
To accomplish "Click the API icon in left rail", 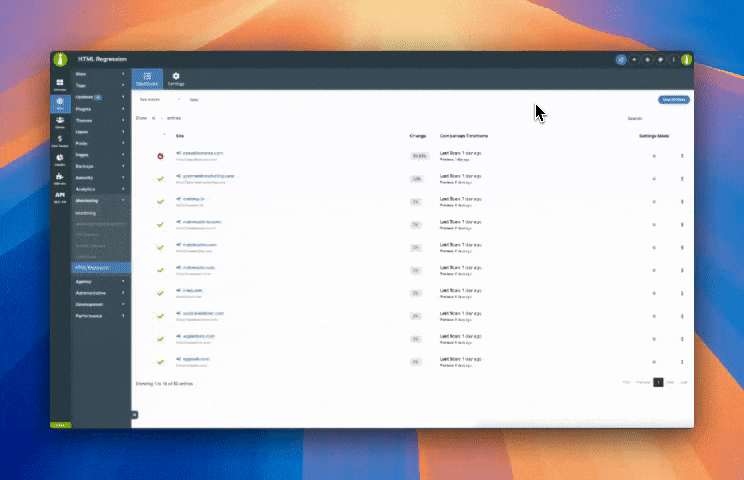I will tap(60, 195).
